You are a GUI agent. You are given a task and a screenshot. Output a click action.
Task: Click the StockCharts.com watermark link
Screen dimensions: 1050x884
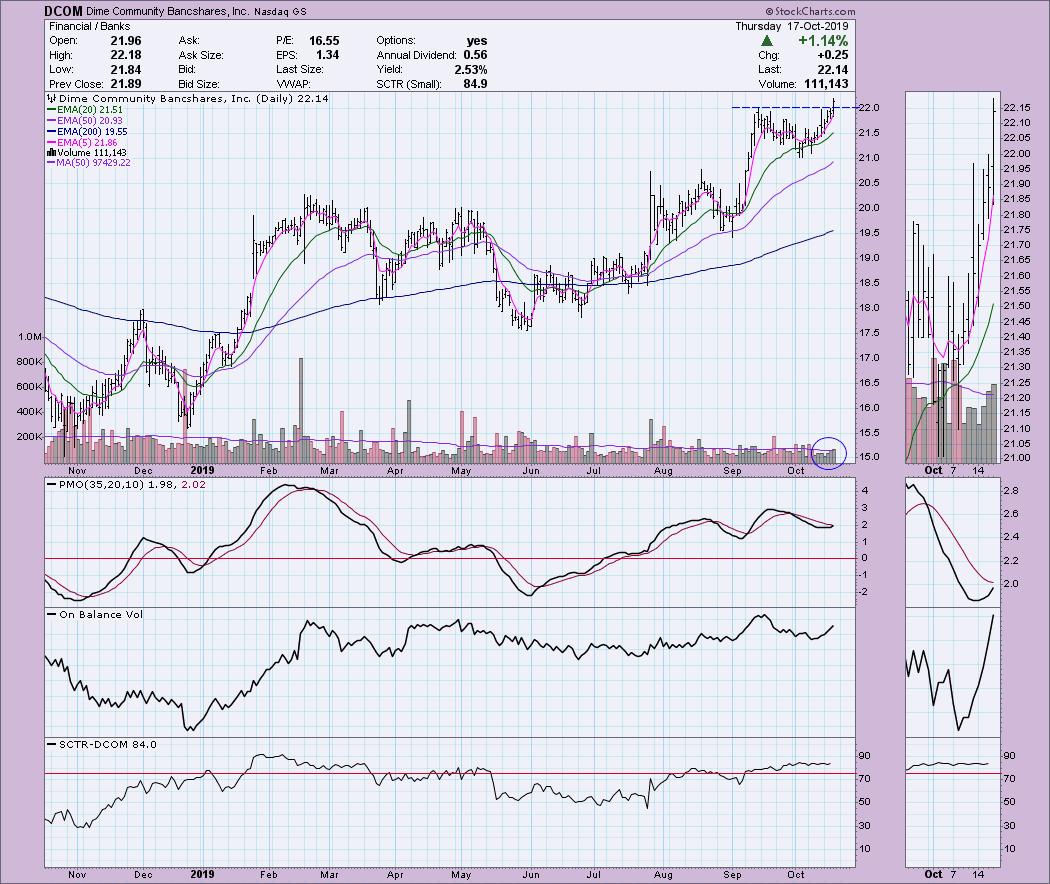pos(810,11)
